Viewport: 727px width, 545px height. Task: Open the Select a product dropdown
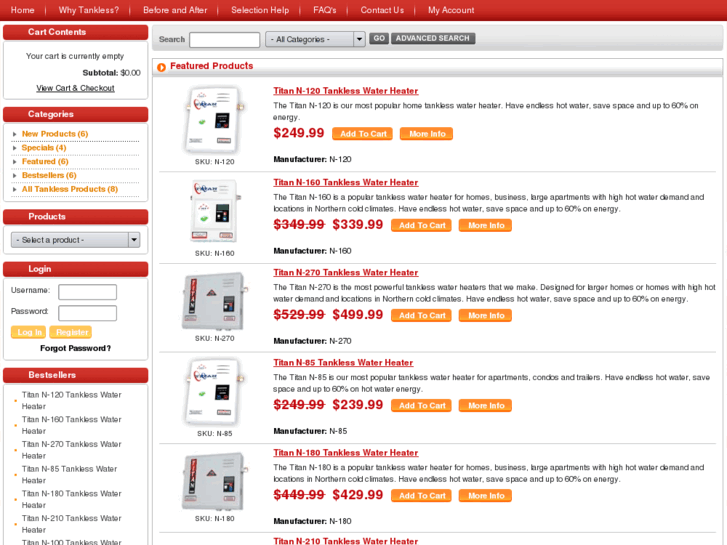(76, 240)
